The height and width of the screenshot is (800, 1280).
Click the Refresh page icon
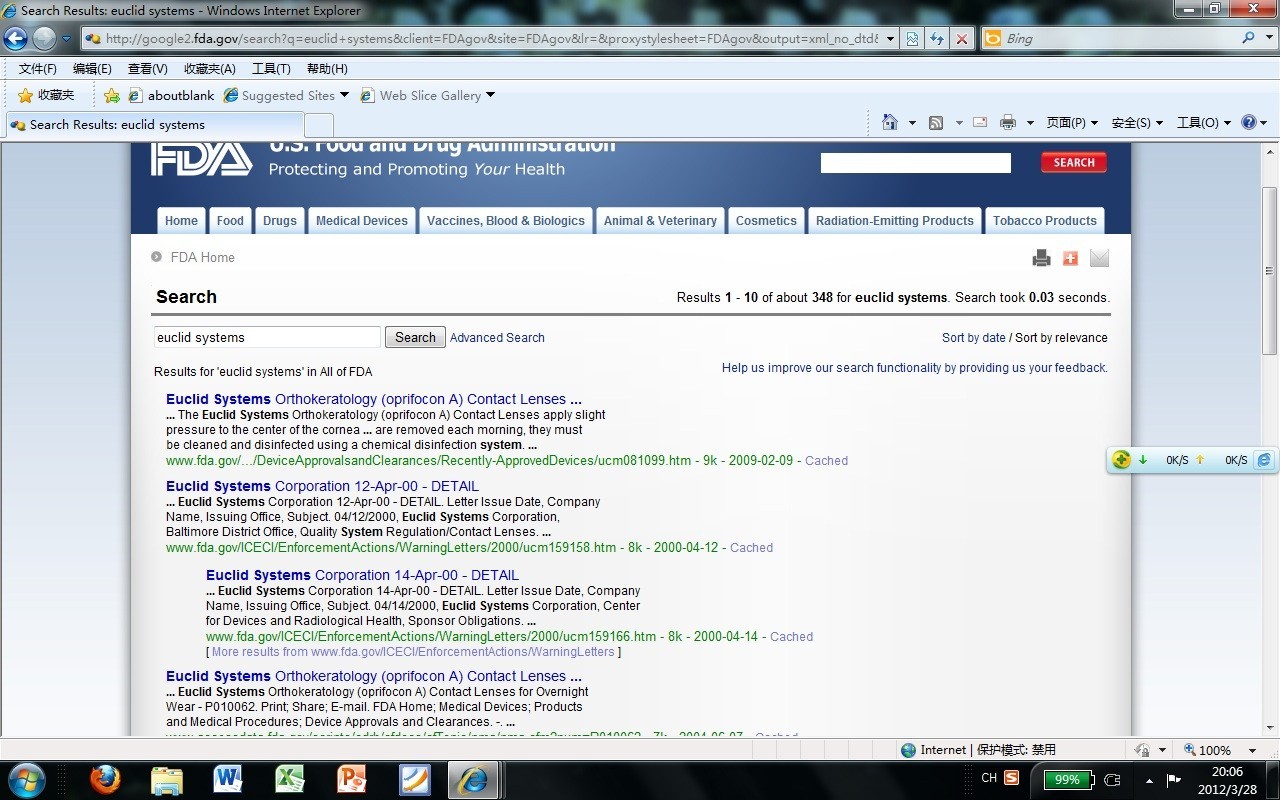(937, 39)
